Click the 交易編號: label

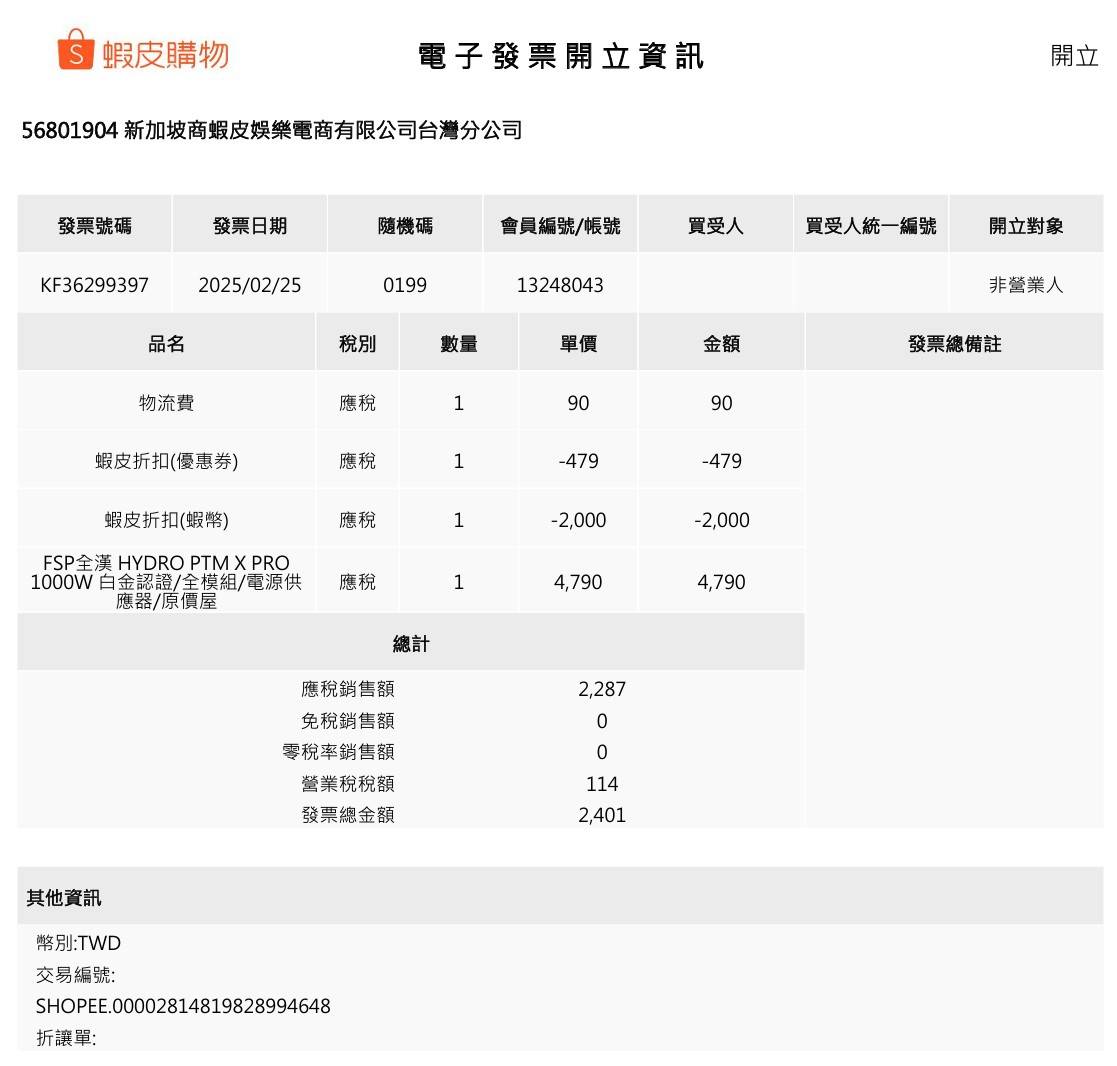[x=76, y=974]
